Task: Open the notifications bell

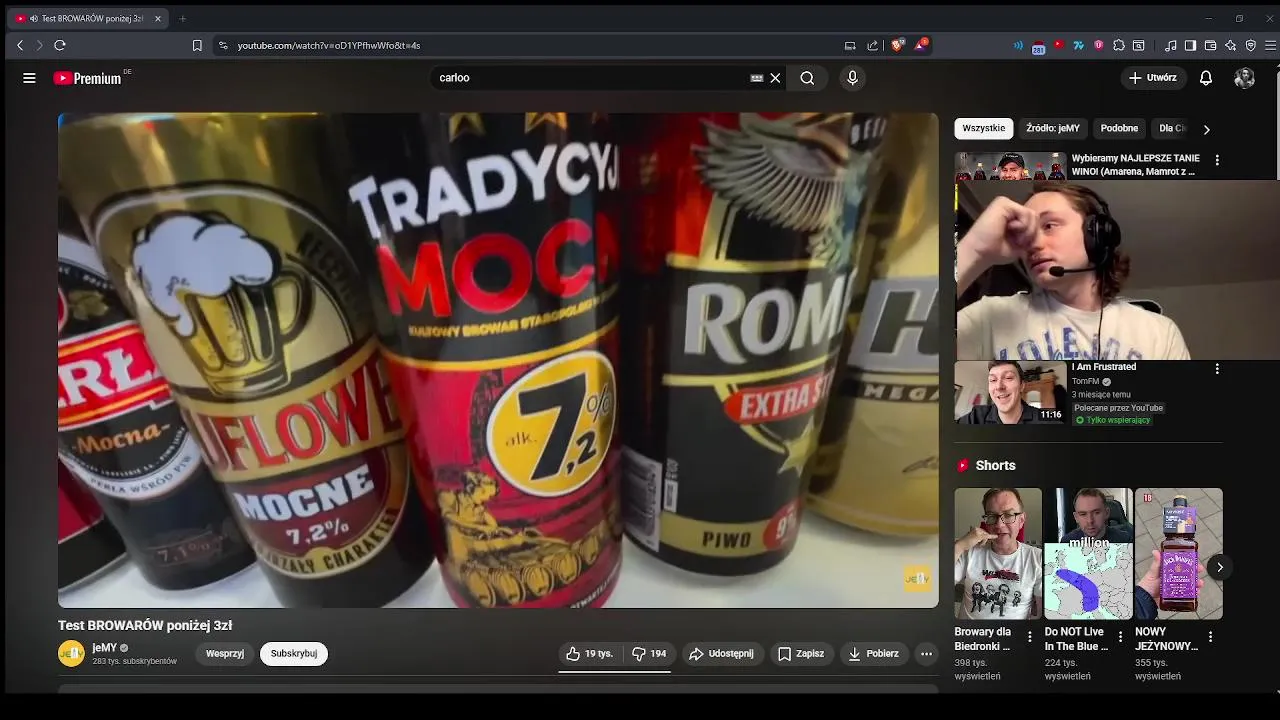Action: pyautogui.click(x=1206, y=78)
